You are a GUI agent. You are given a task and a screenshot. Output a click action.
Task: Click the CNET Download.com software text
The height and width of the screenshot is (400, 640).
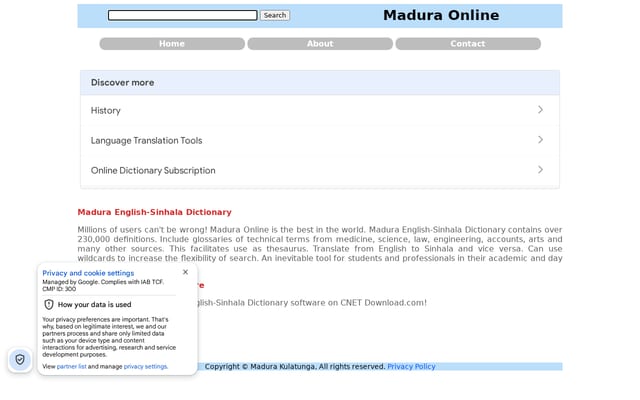click(x=312, y=303)
